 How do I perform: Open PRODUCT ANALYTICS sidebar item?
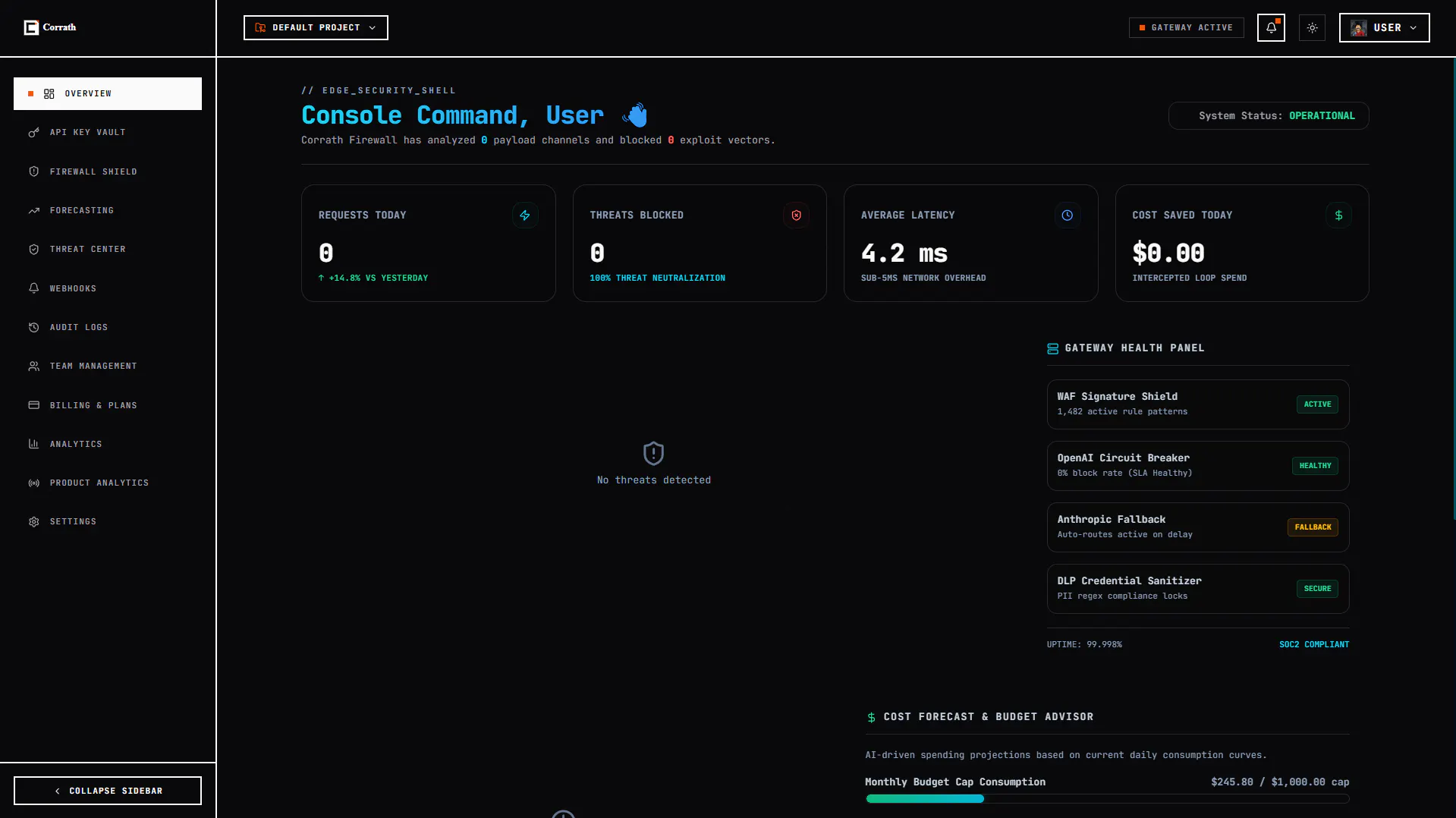point(108,483)
